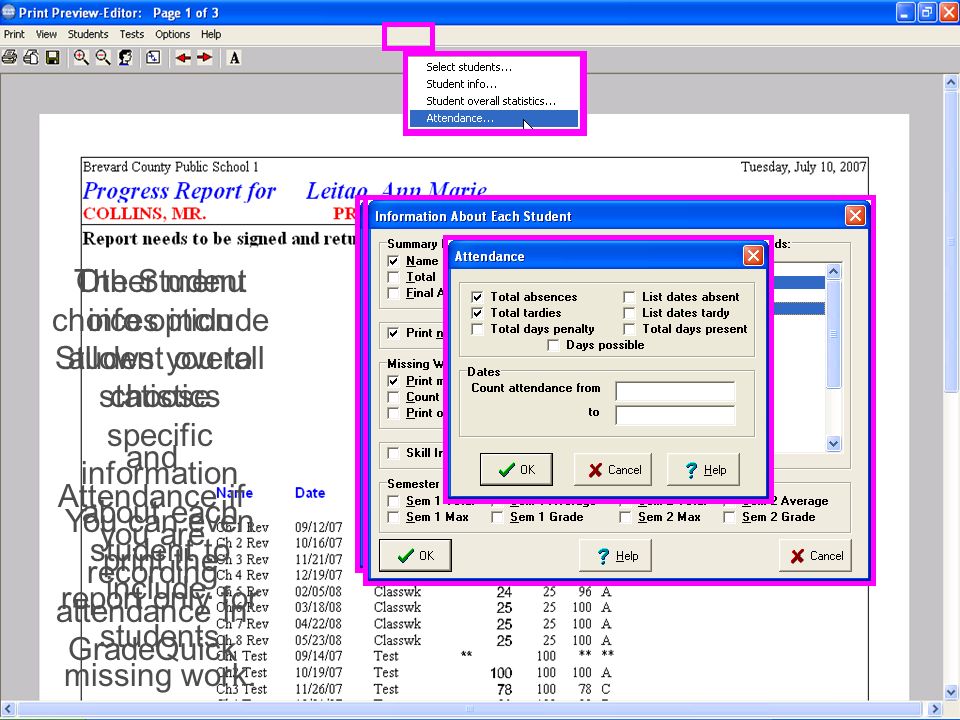Check the Sem 1 Grade checkbox

click(497, 517)
